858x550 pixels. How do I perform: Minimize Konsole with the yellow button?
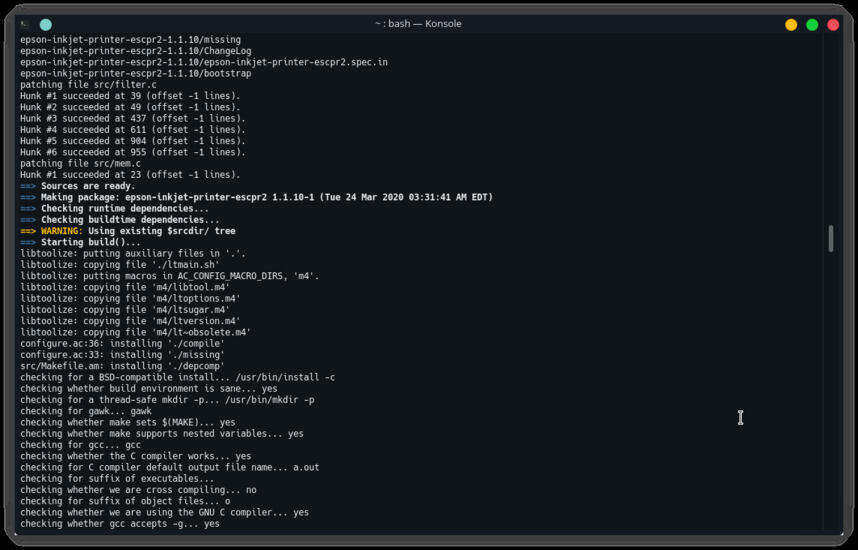click(x=791, y=25)
